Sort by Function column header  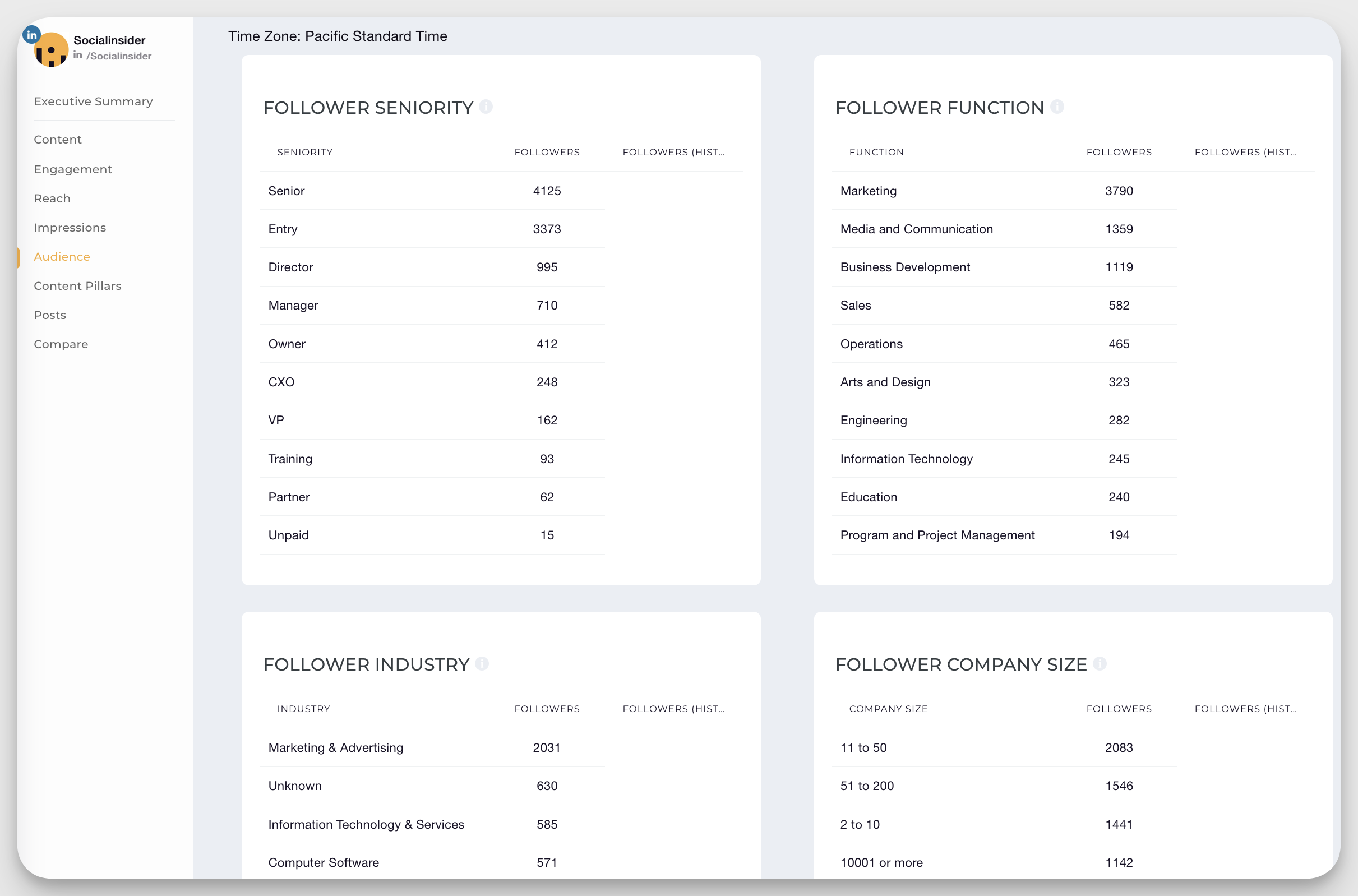876,152
